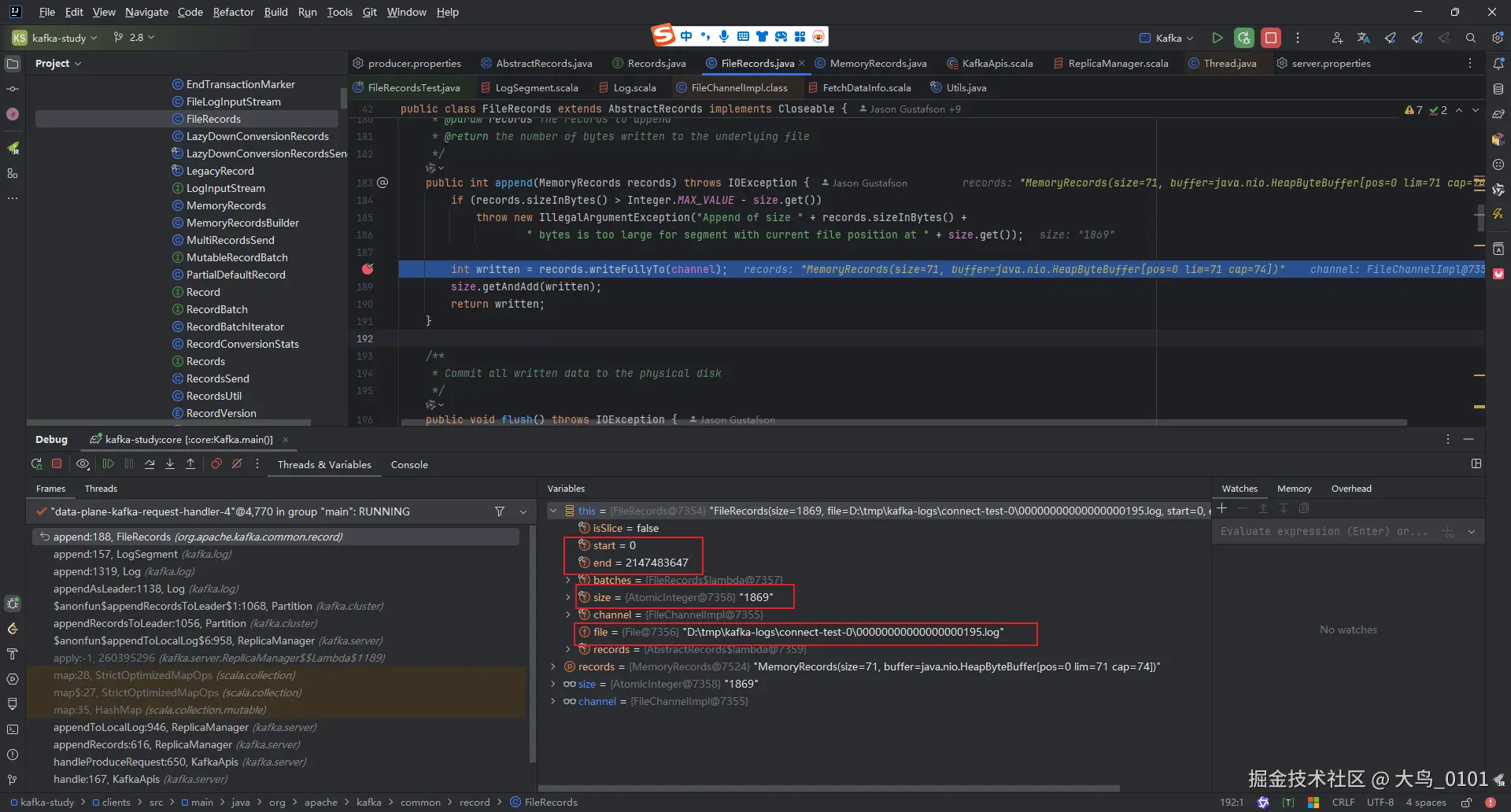Toggle Mute Breakpoints

[237, 464]
